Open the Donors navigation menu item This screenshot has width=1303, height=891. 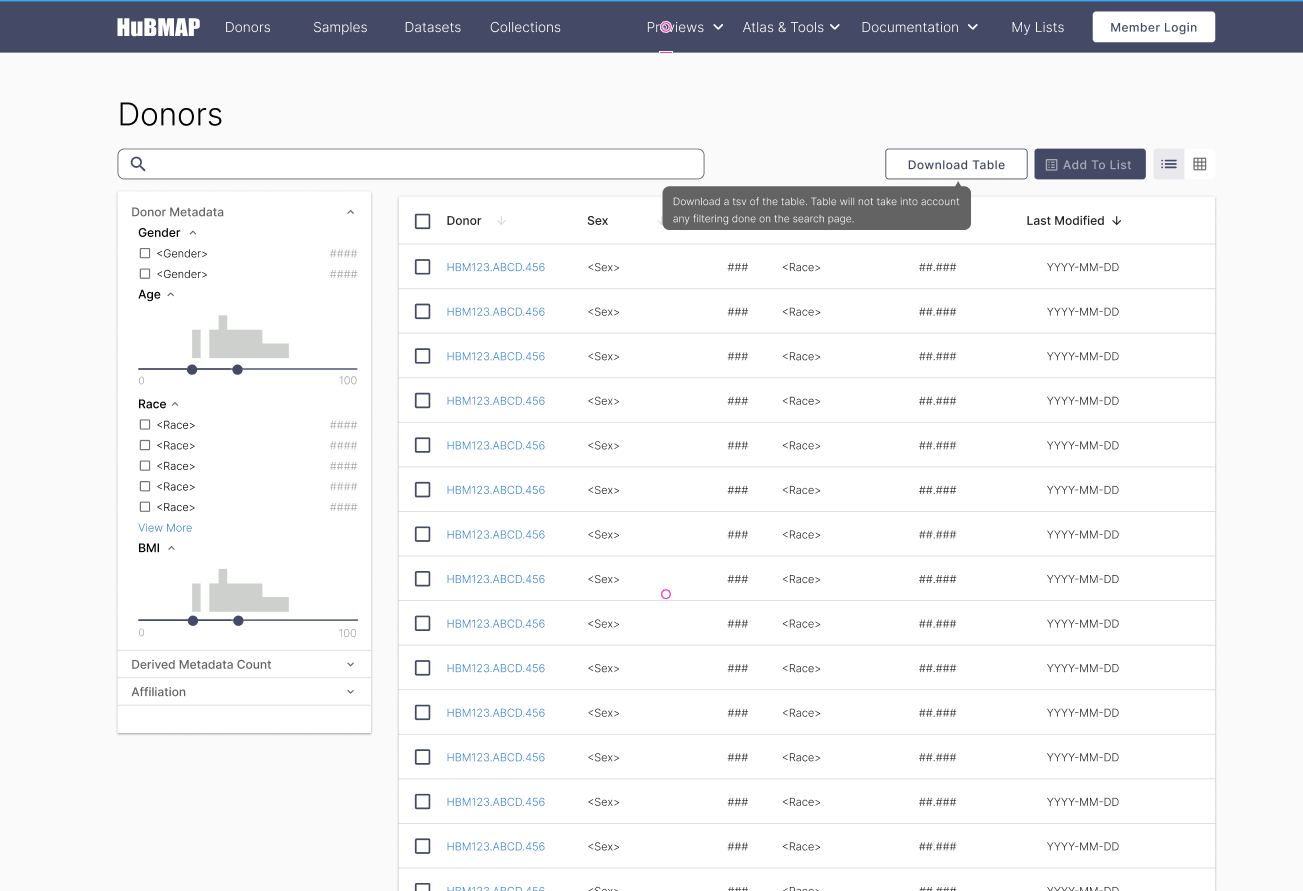point(247,27)
